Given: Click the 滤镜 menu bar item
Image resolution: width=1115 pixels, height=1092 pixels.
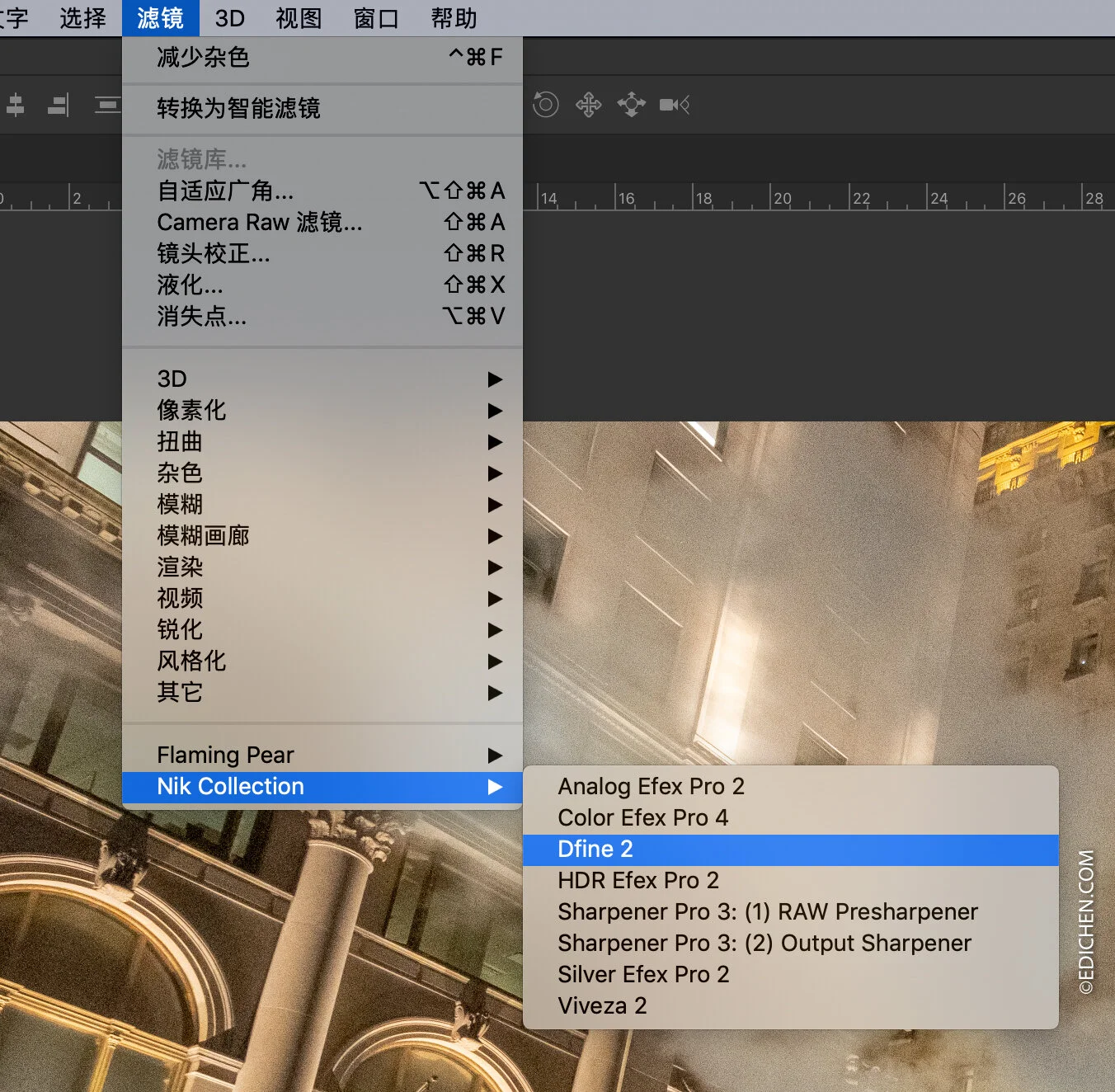Looking at the screenshot, I should (161, 17).
